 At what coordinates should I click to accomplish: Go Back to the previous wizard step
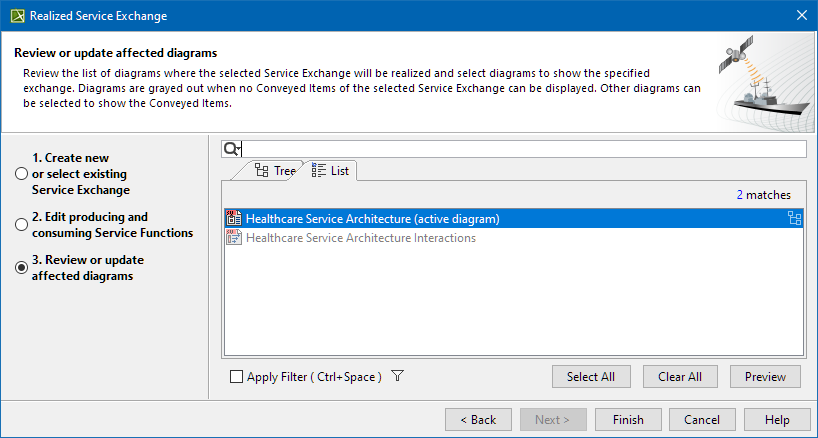pos(478,419)
